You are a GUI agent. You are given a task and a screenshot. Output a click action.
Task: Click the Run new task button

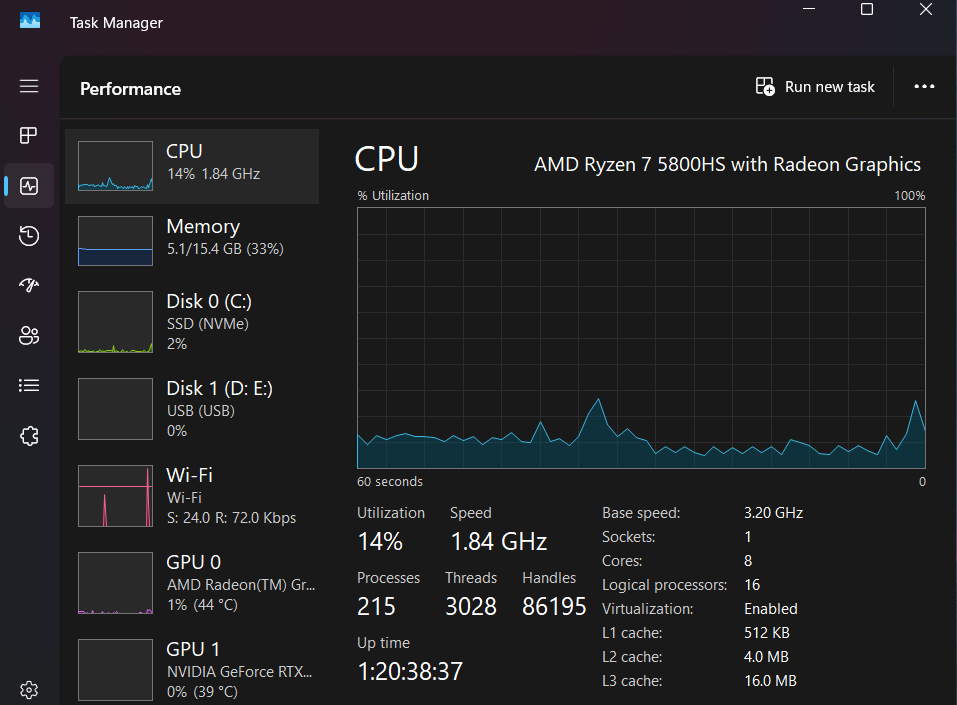[x=815, y=87]
